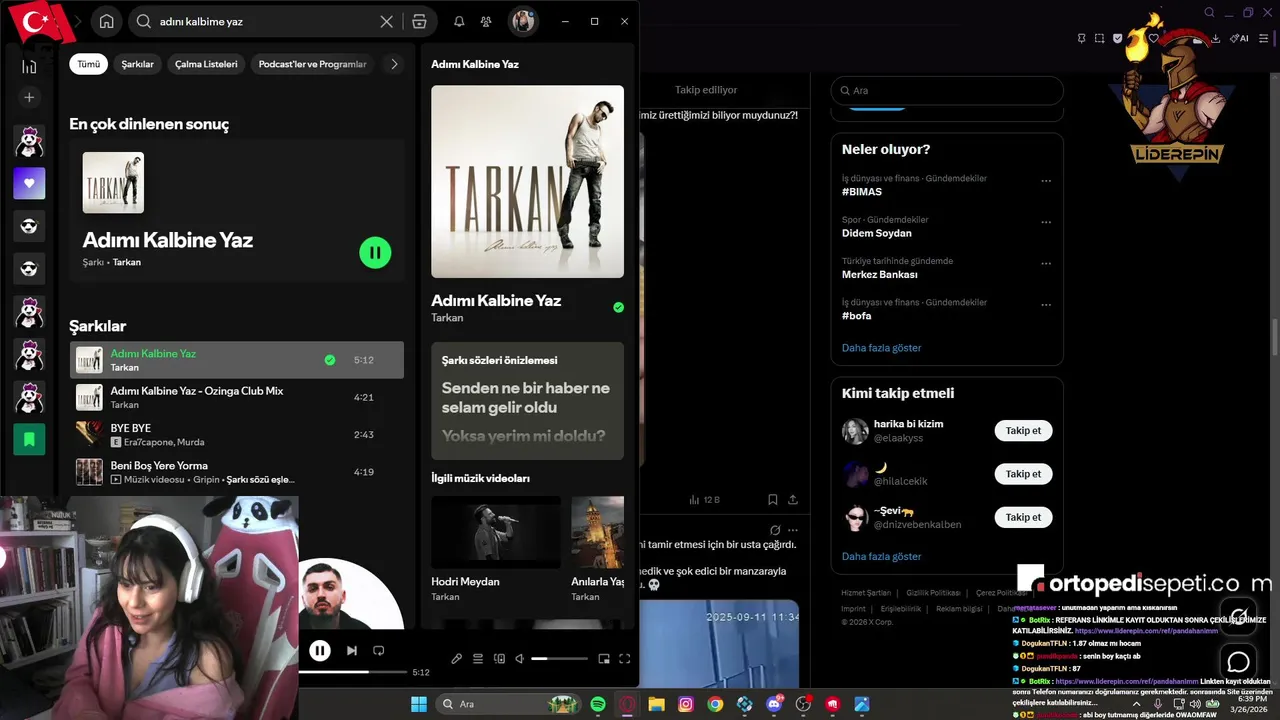Screen dimensions: 1280x720
Task: Clear the Spotify search field
Action: [x=386, y=21]
